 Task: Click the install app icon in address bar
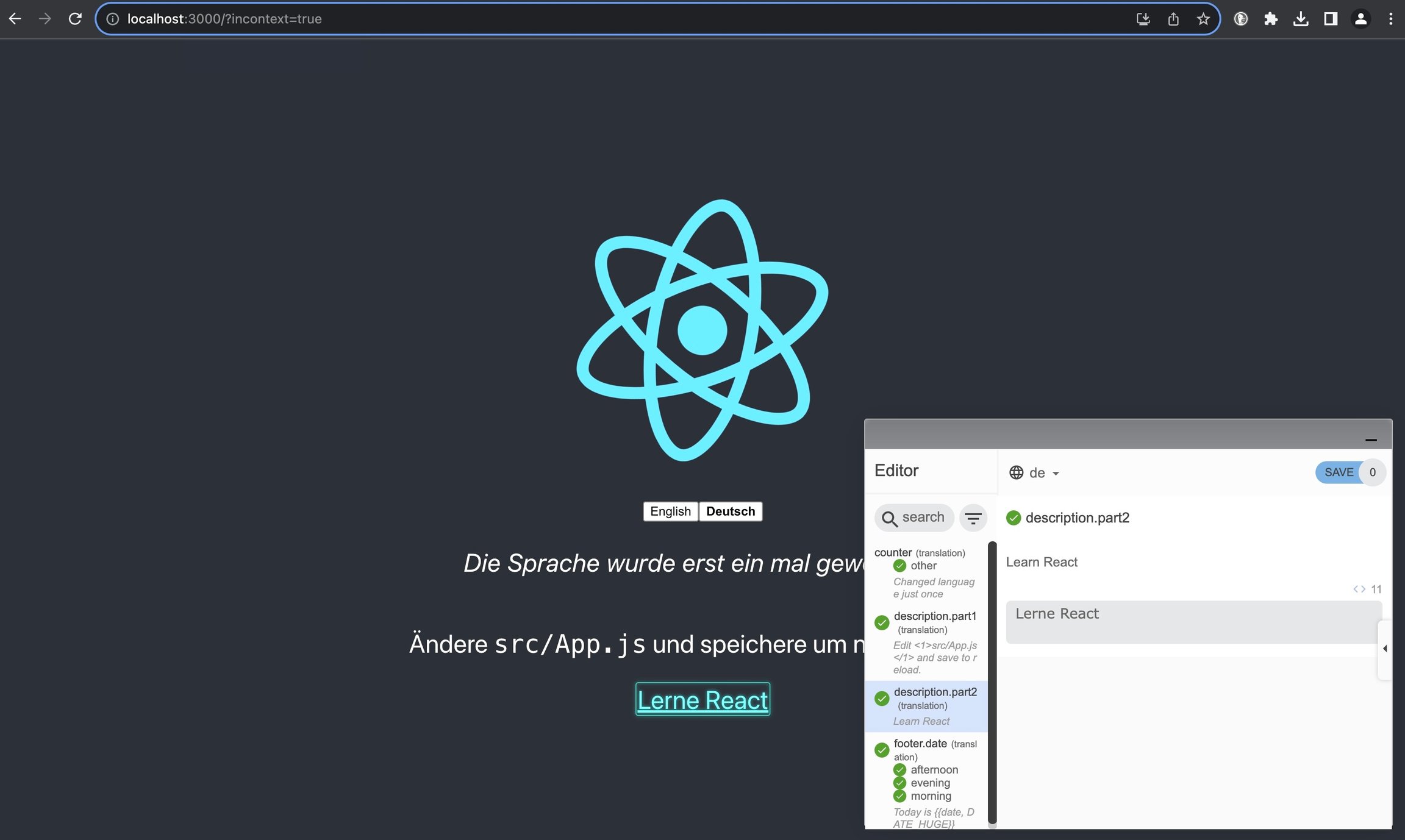point(1143,19)
